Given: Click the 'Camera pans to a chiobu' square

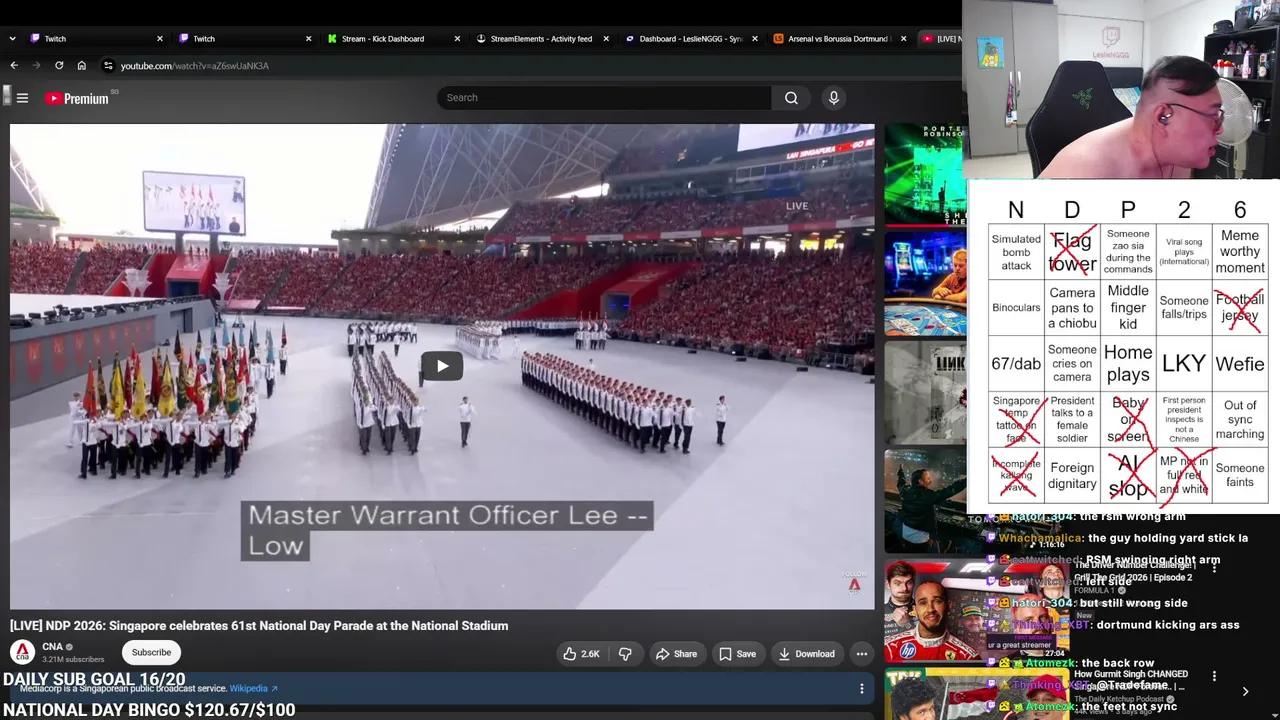Looking at the screenshot, I should click(x=1072, y=307).
